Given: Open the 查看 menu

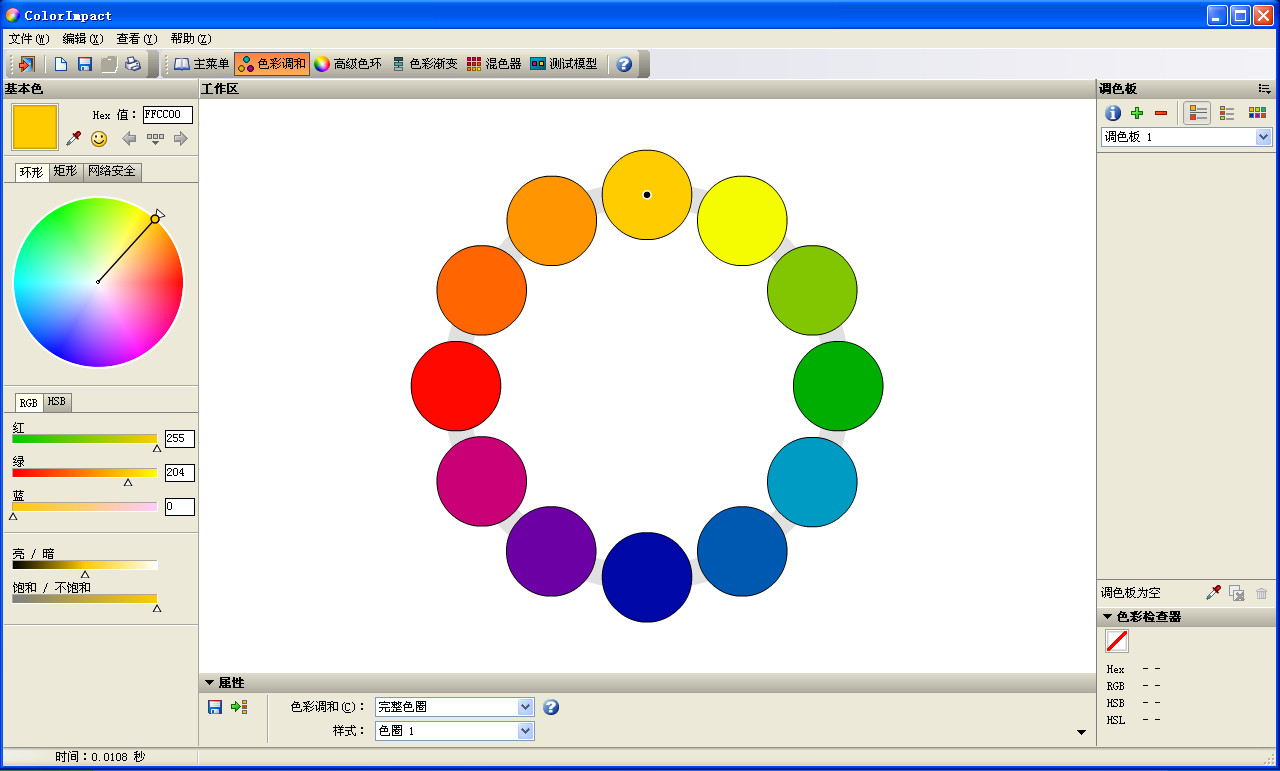Looking at the screenshot, I should pyautogui.click(x=136, y=39).
